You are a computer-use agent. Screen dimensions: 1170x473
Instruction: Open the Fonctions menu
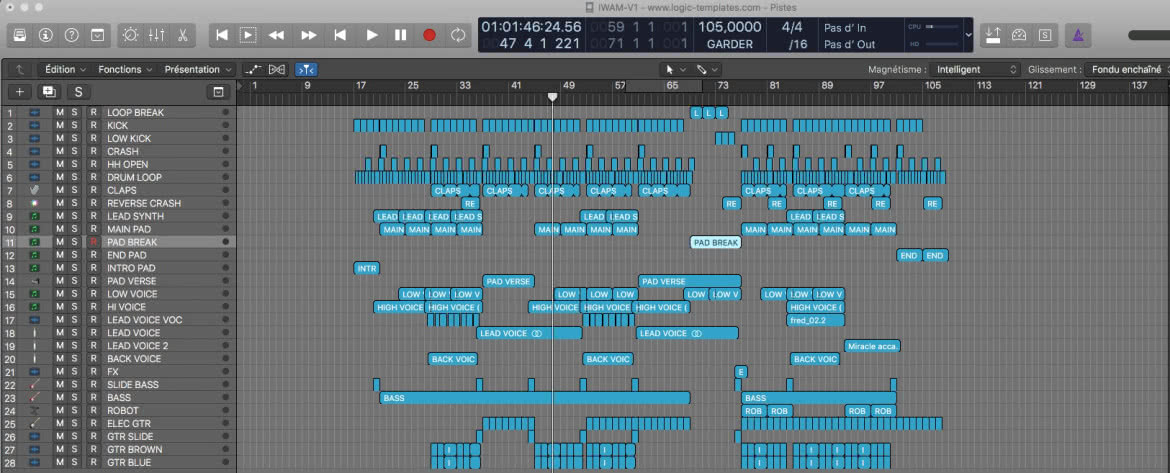tap(125, 69)
